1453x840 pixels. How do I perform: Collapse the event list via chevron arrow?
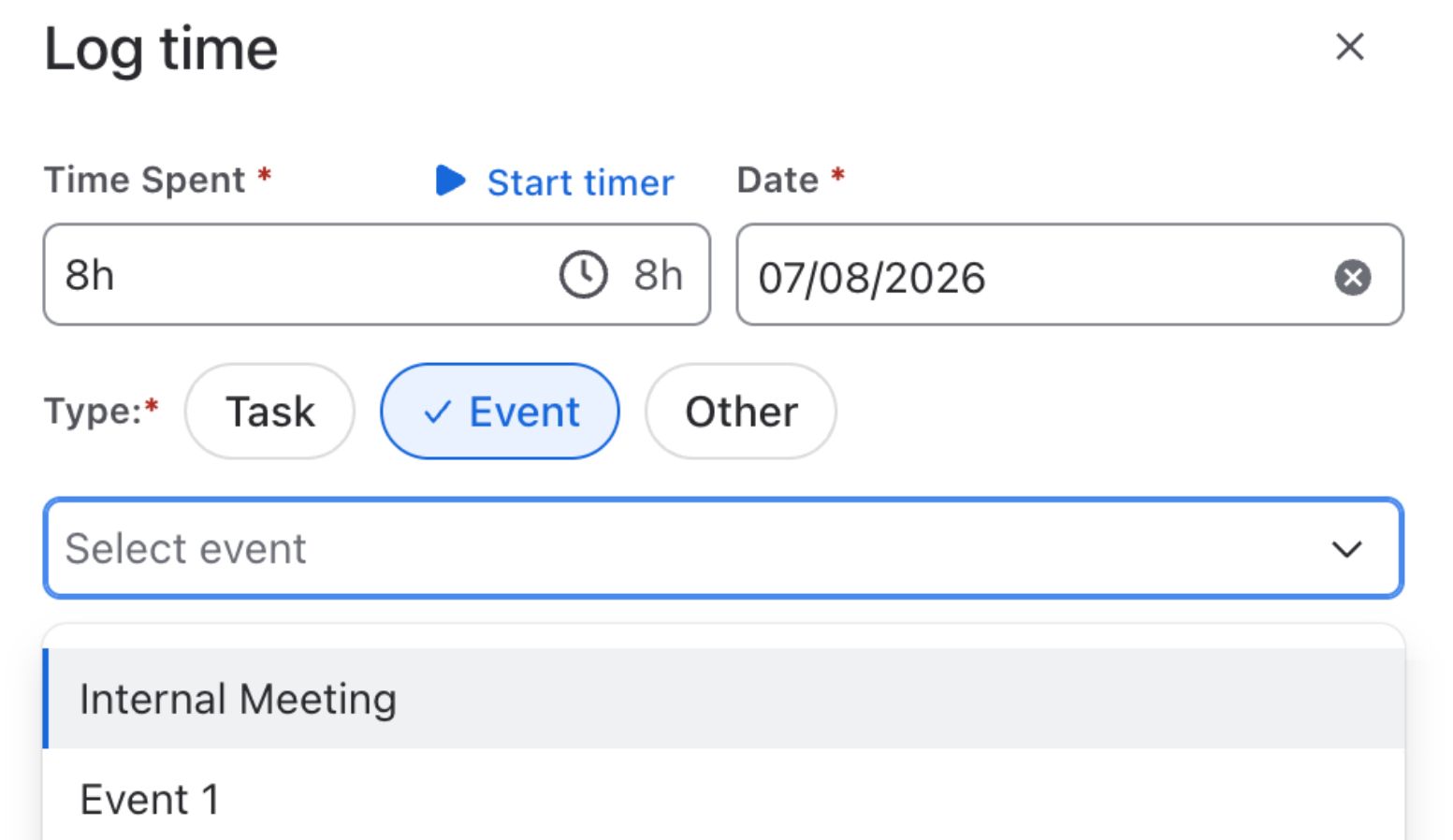[1346, 549]
